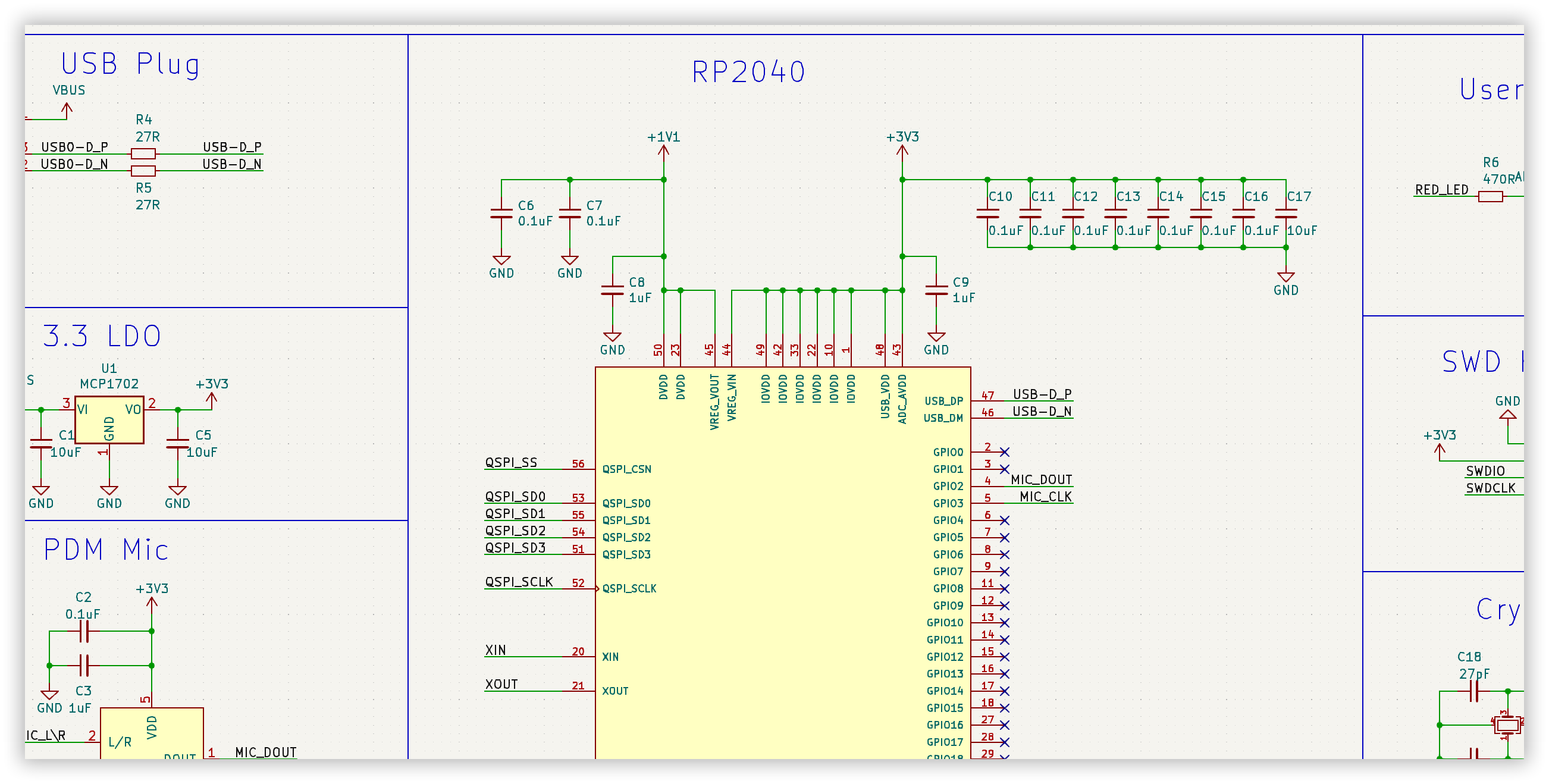Select the U1 MCP1702 regulator symbol
Screen dimensions: 1549x784
point(109,419)
